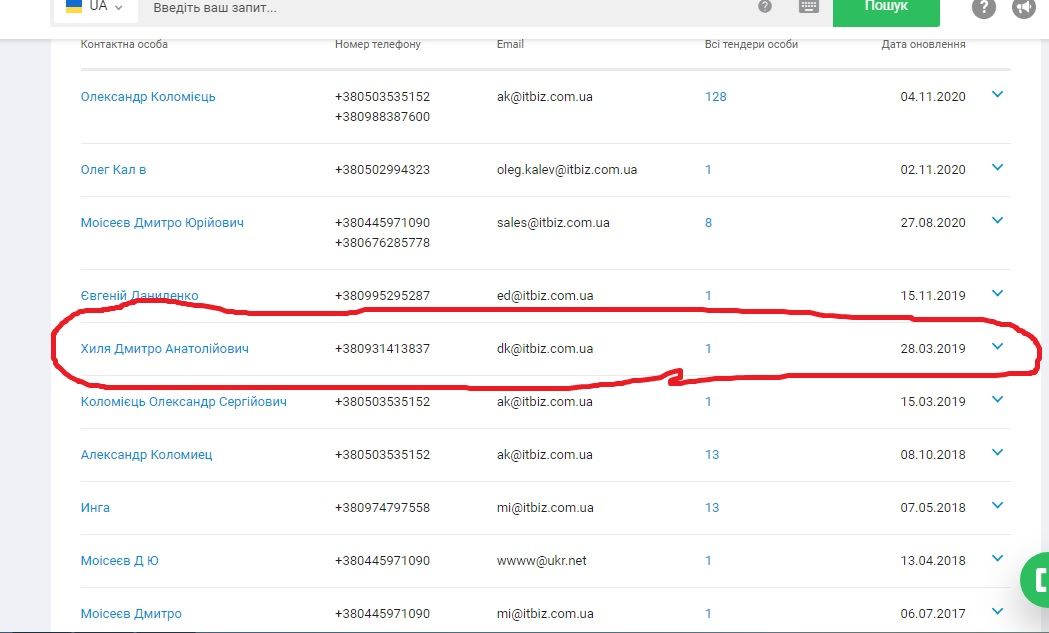This screenshot has width=1049, height=633.
Task: Open the UA language dropdown
Action: [x=96, y=7]
